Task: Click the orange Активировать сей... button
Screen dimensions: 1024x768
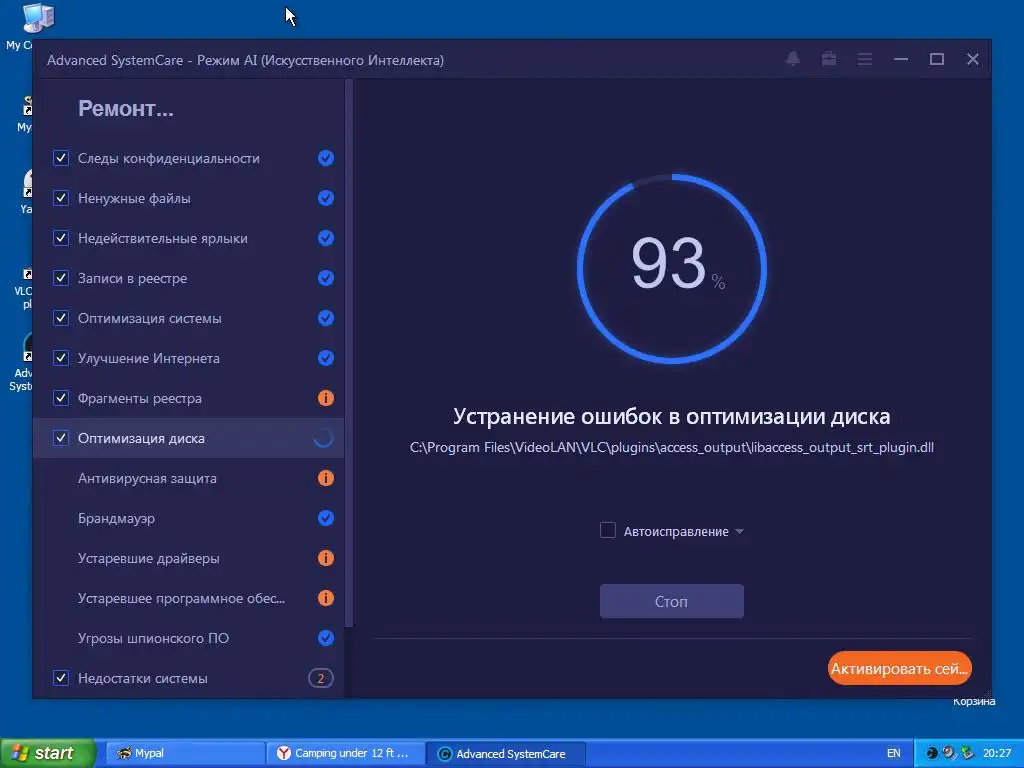Action: [x=900, y=669]
